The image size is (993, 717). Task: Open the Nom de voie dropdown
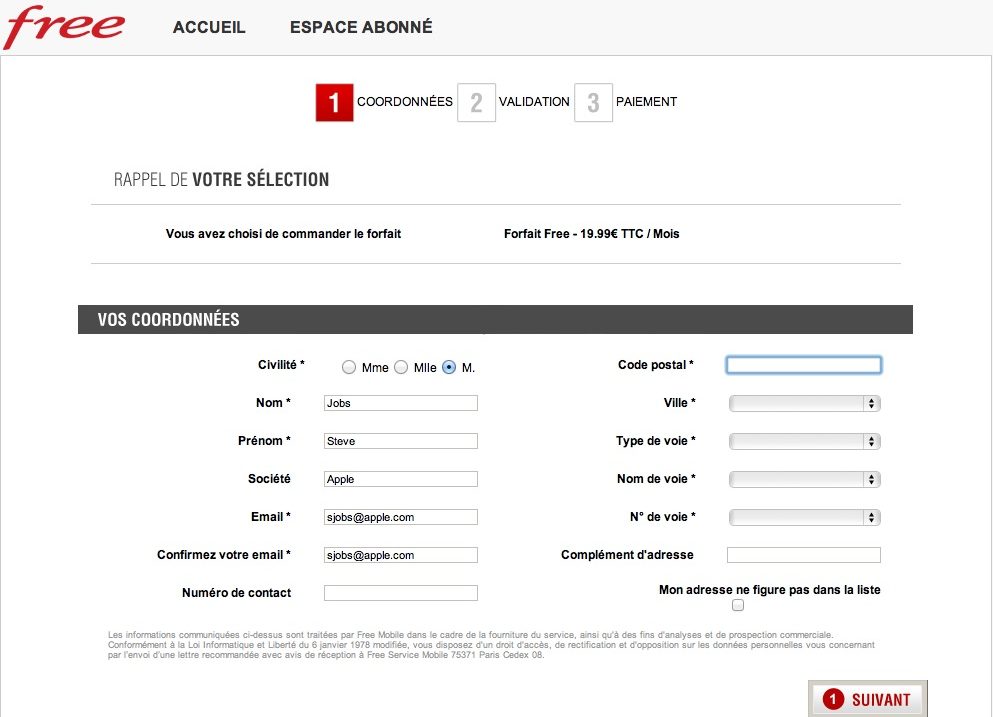pos(803,478)
